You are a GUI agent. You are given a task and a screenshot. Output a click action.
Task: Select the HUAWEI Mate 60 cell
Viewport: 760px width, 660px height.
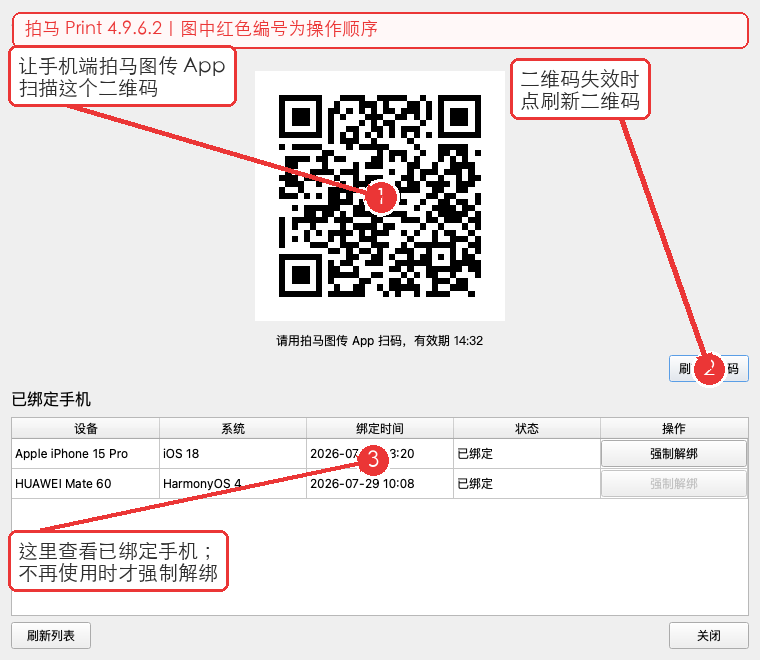[x=86, y=484]
